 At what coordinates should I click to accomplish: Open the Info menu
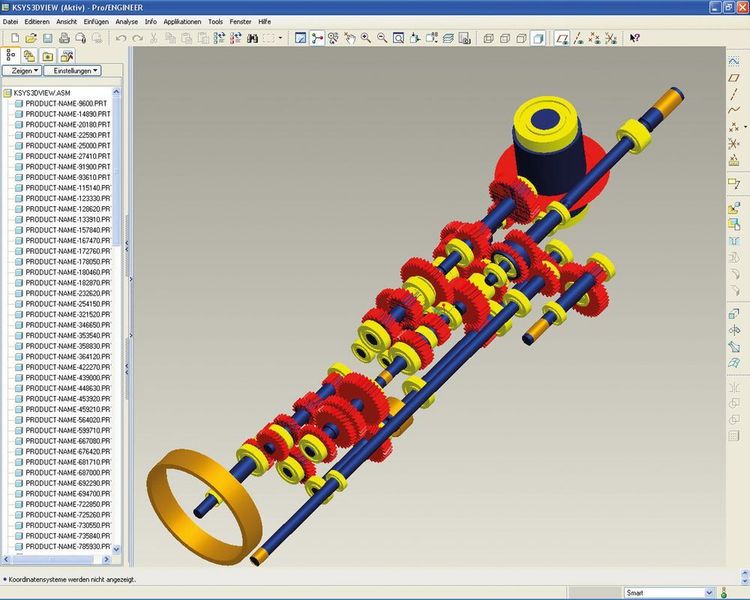tap(151, 22)
